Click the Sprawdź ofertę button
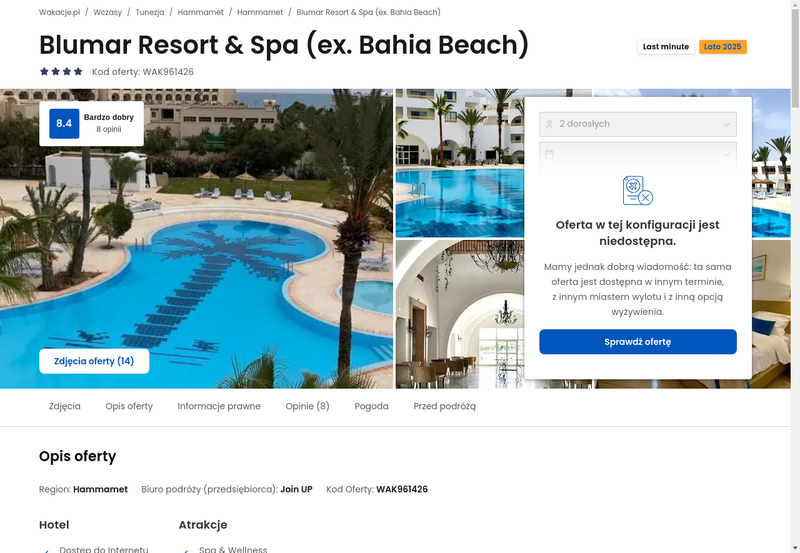This screenshot has width=800, height=553. pos(638,342)
